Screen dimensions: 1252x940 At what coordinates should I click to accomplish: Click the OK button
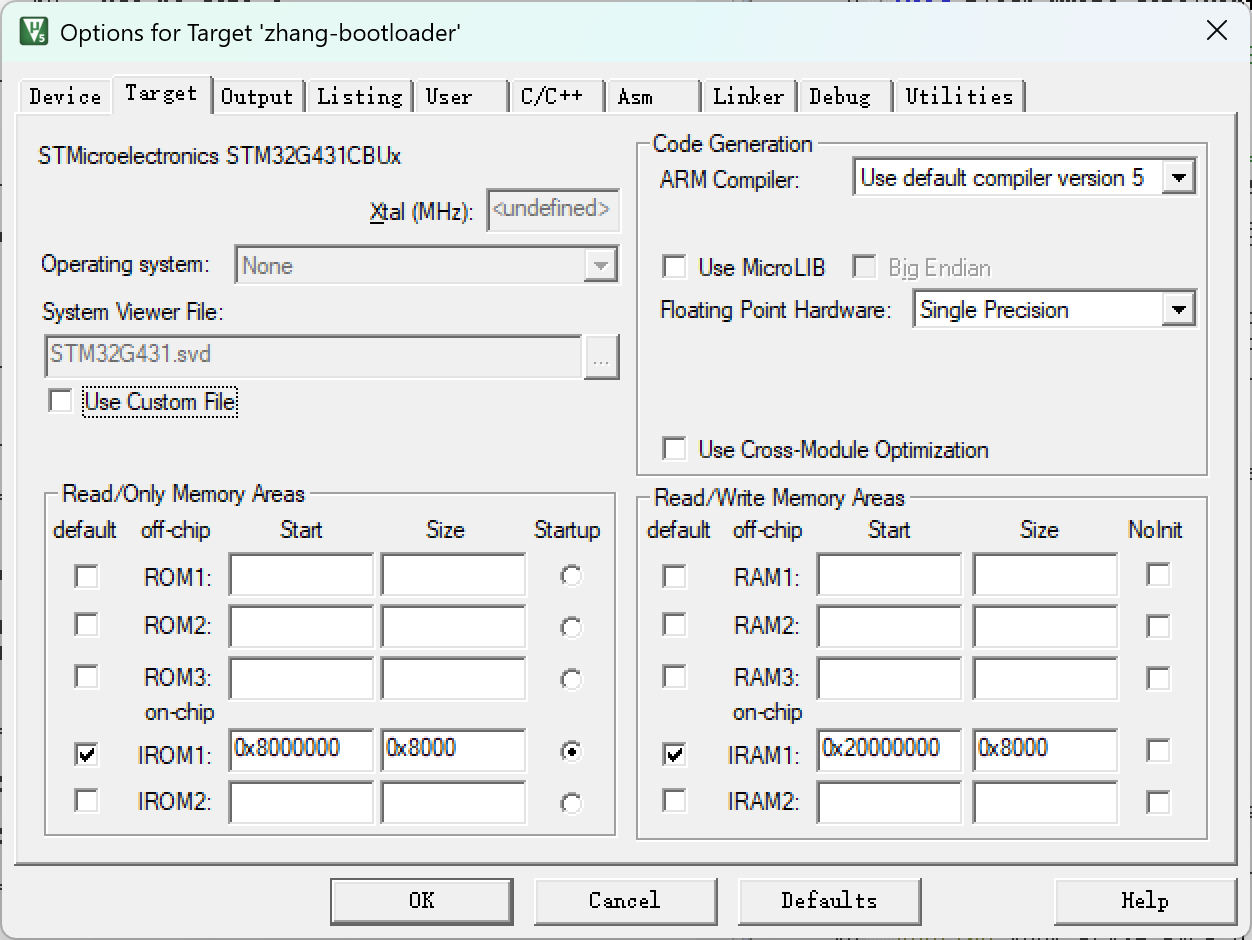click(x=422, y=901)
